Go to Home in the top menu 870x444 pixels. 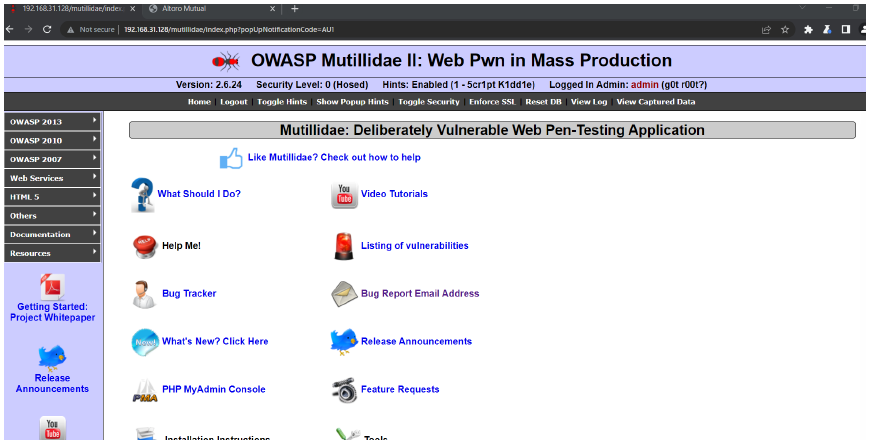click(x=199, y=102)
